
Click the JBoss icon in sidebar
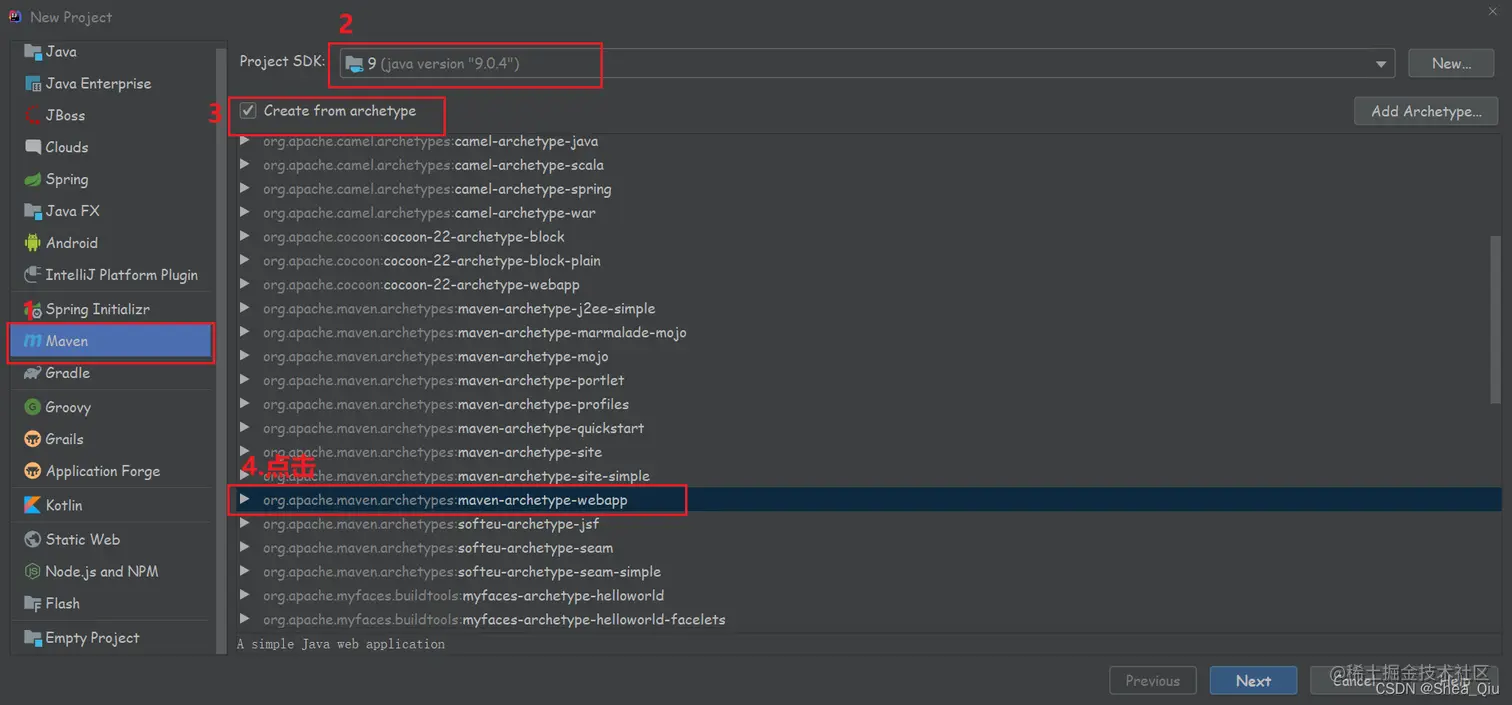click(32, 116)
